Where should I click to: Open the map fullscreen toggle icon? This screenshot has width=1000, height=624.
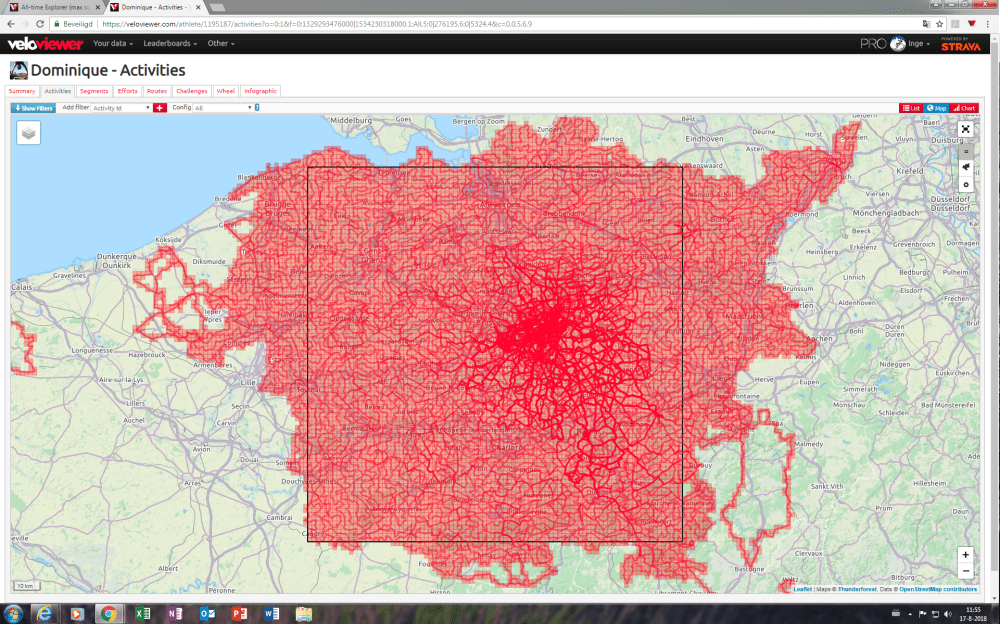point(966,129)
